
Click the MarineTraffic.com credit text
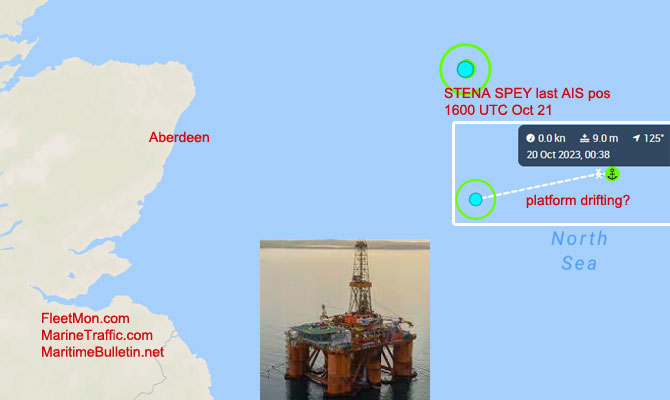coord(97,335)
